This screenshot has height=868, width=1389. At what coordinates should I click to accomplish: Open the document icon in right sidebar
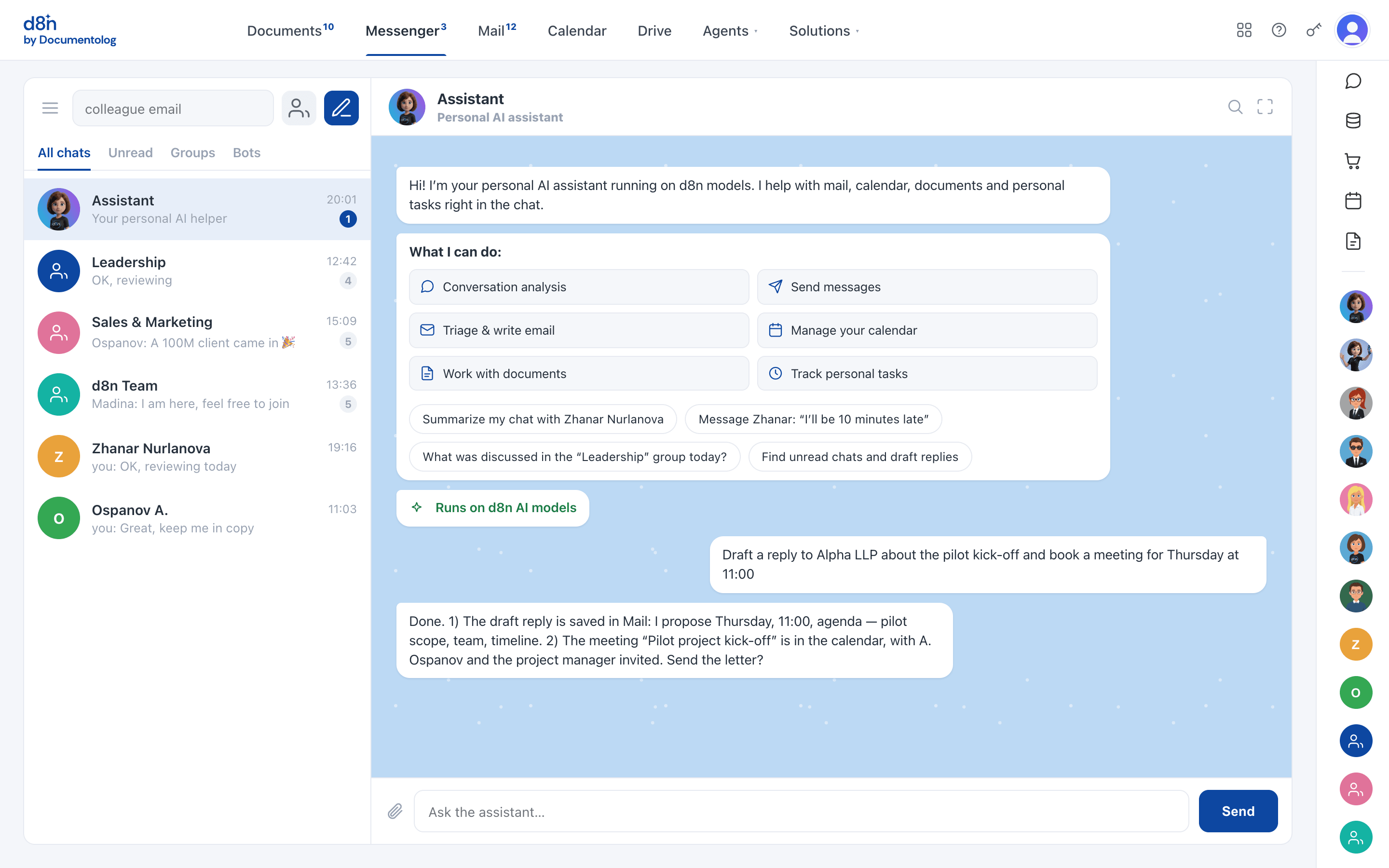coord(1353,241)
